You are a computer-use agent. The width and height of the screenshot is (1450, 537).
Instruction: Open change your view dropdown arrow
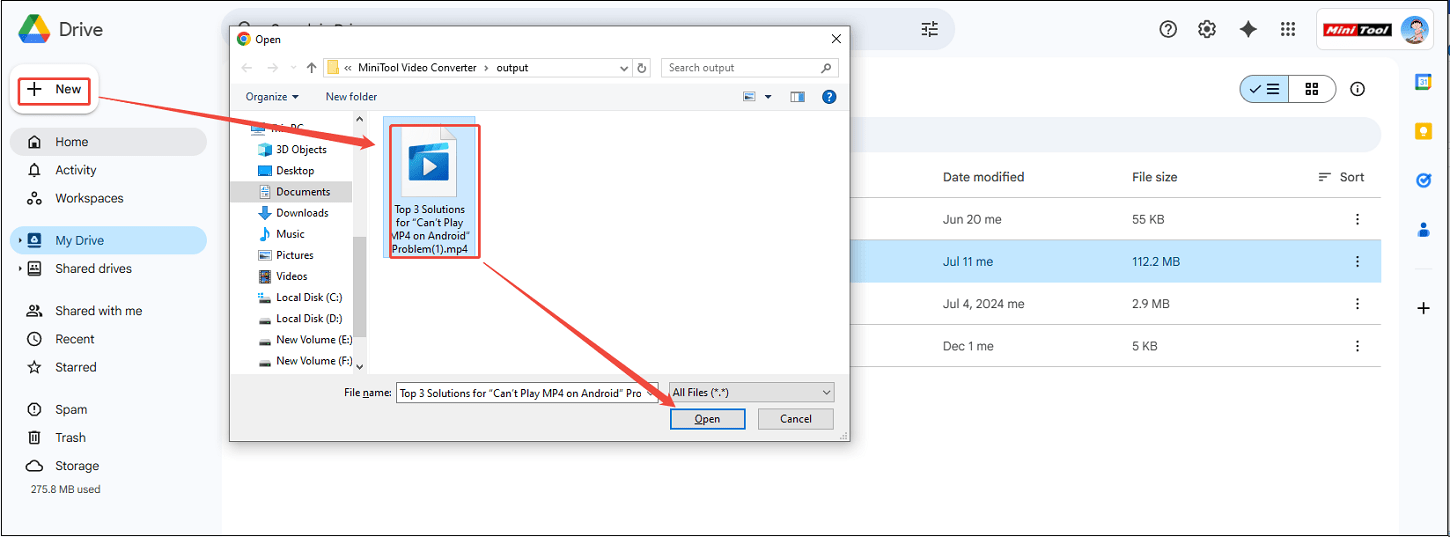[768, 97]
